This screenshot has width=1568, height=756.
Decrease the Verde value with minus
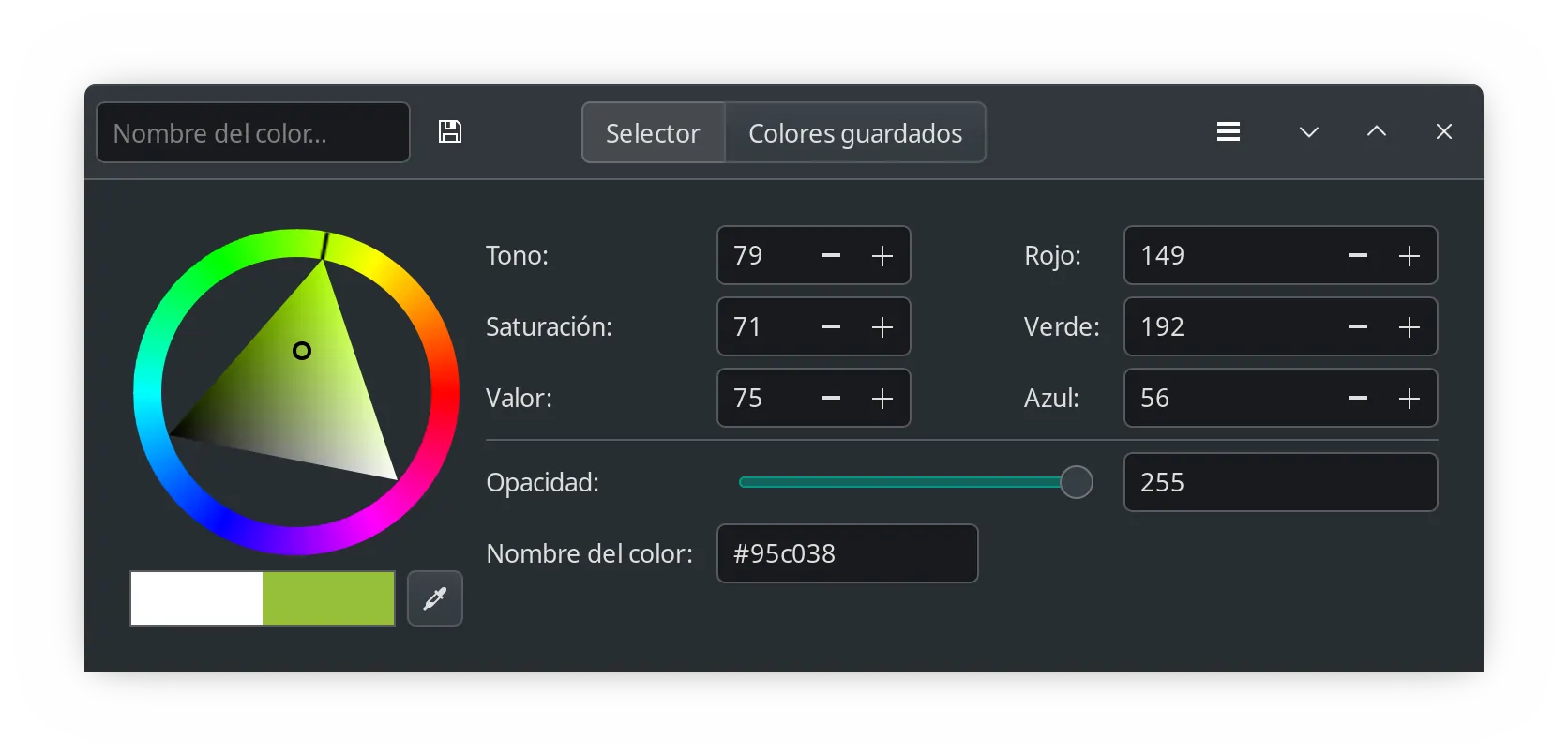click(1358, 327)
